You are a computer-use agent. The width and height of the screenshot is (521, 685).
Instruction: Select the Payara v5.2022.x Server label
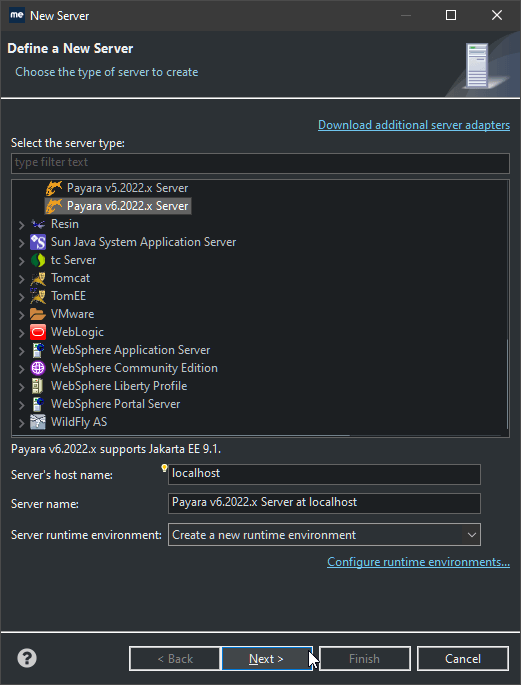[128, 188]
